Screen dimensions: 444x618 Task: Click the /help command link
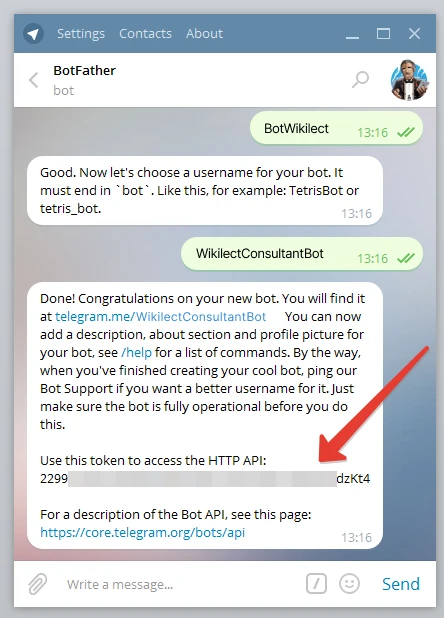136,352
